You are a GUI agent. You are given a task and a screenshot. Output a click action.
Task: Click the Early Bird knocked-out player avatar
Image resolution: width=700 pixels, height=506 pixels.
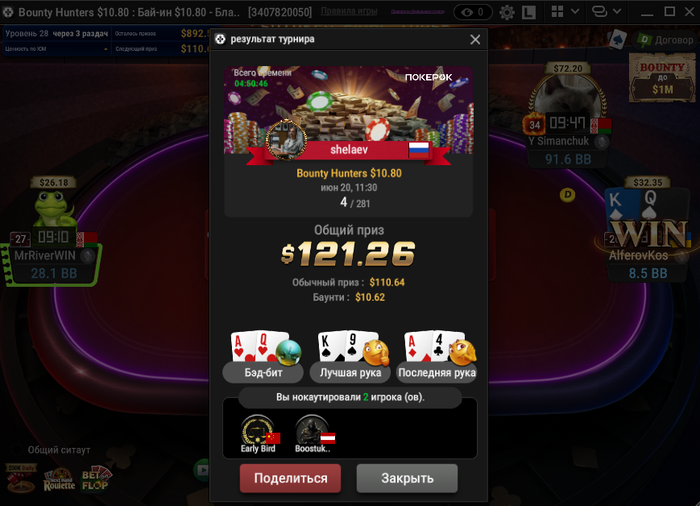(x=258, y=430)
